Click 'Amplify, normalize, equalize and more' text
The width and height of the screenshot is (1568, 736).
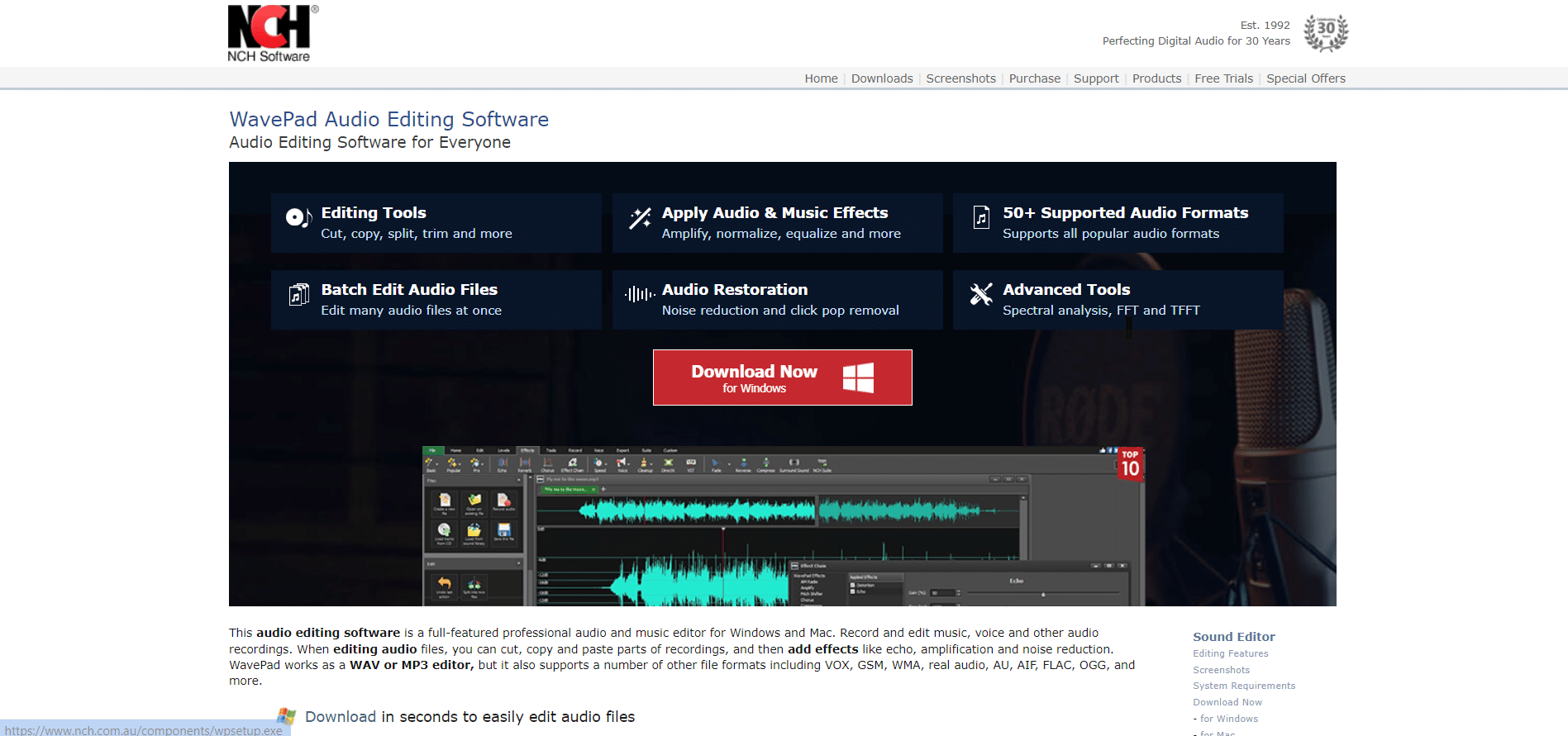click(x=781, y=234)
